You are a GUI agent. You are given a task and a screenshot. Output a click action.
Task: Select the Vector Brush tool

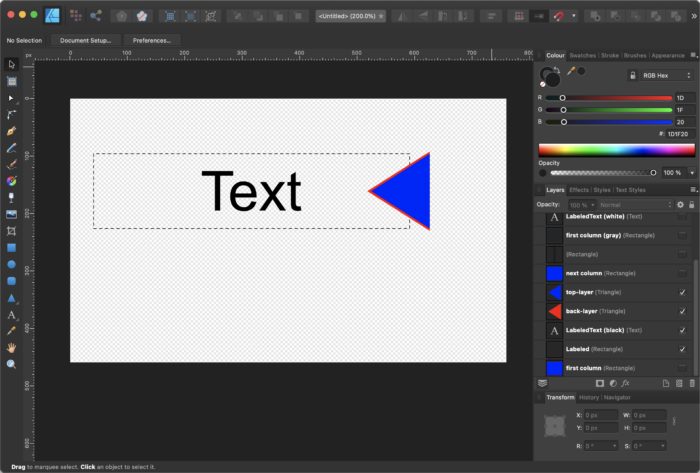[x=12, y=164]
